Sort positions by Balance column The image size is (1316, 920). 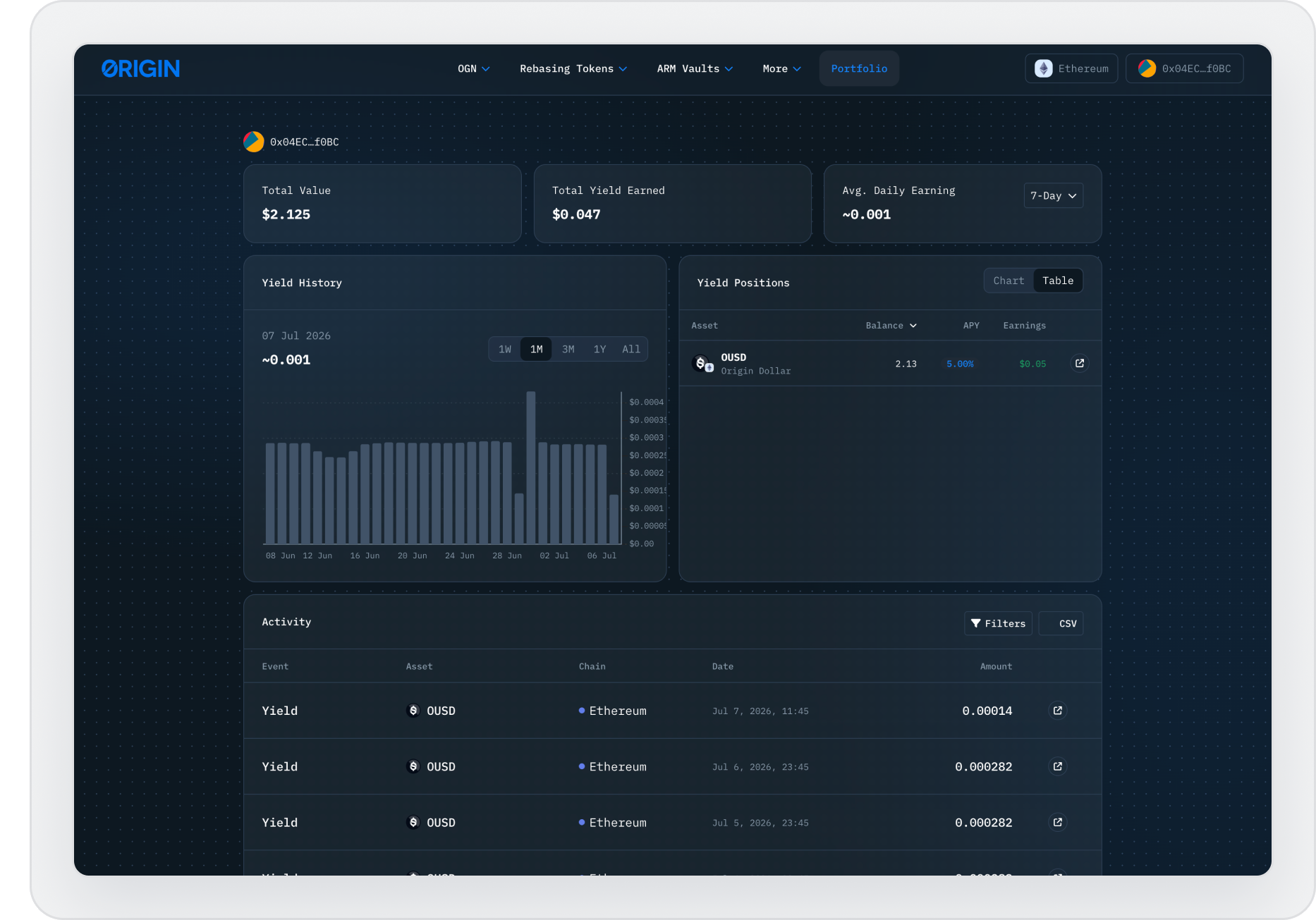tap(891, 325)
